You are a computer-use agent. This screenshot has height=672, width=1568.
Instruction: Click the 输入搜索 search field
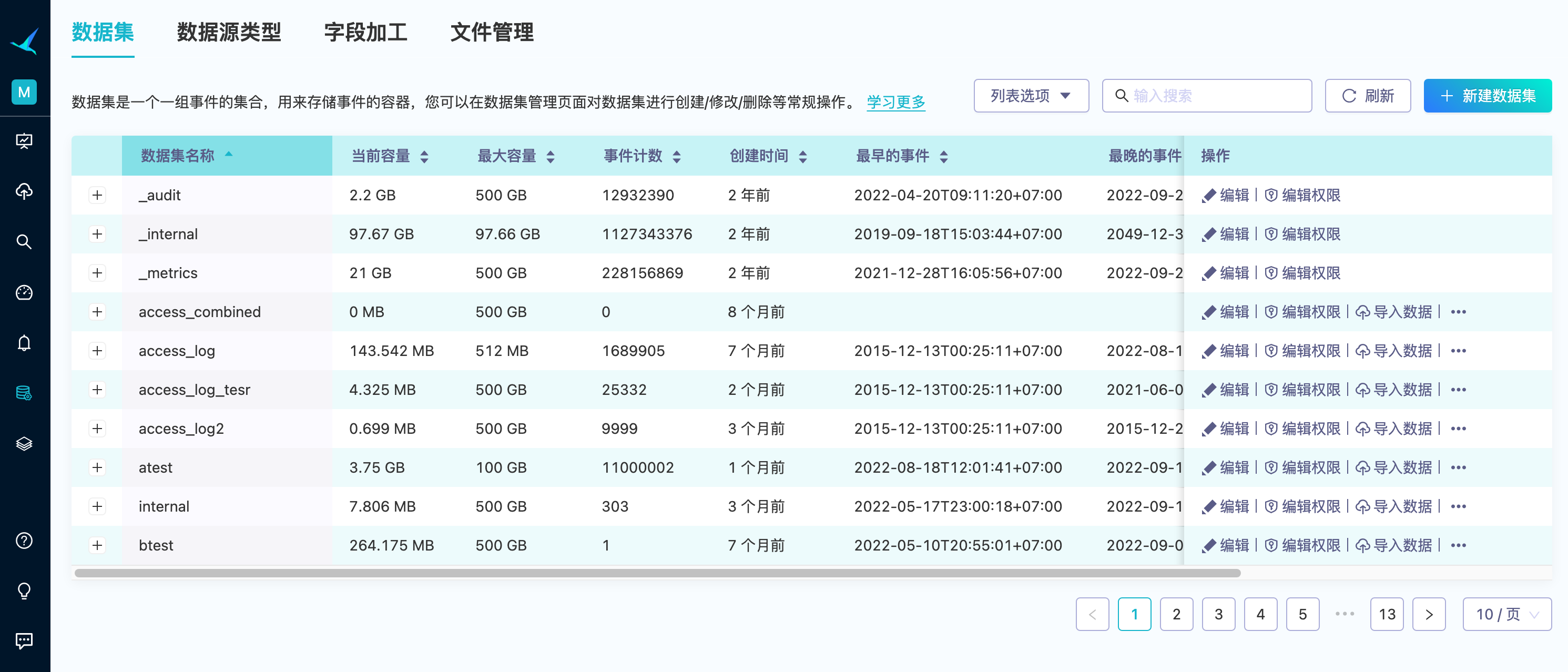click(1207, 96)
